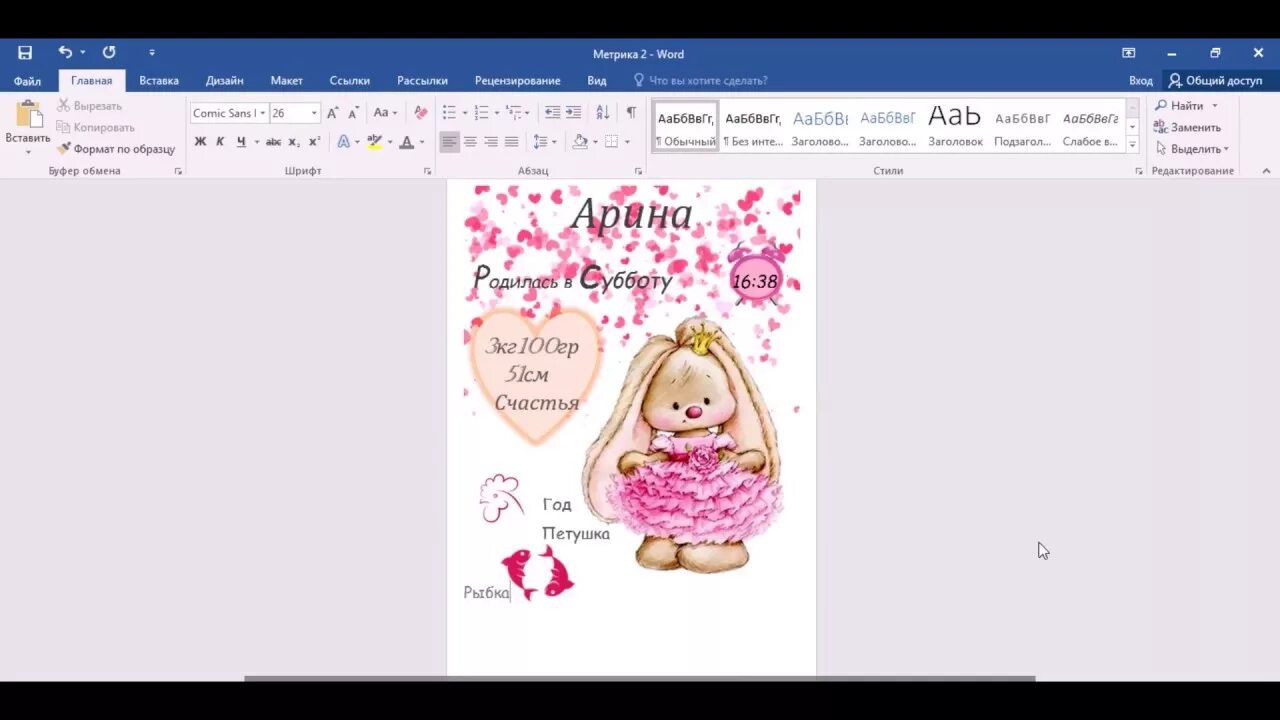Toggle bold Ж formatting
1280x720 pixels.
point(200,142)
